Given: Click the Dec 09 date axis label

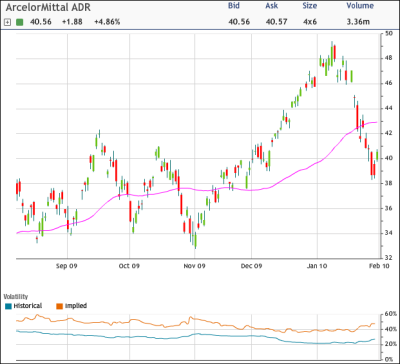Looking at the screenshot, I should click(x=251, y=266).
